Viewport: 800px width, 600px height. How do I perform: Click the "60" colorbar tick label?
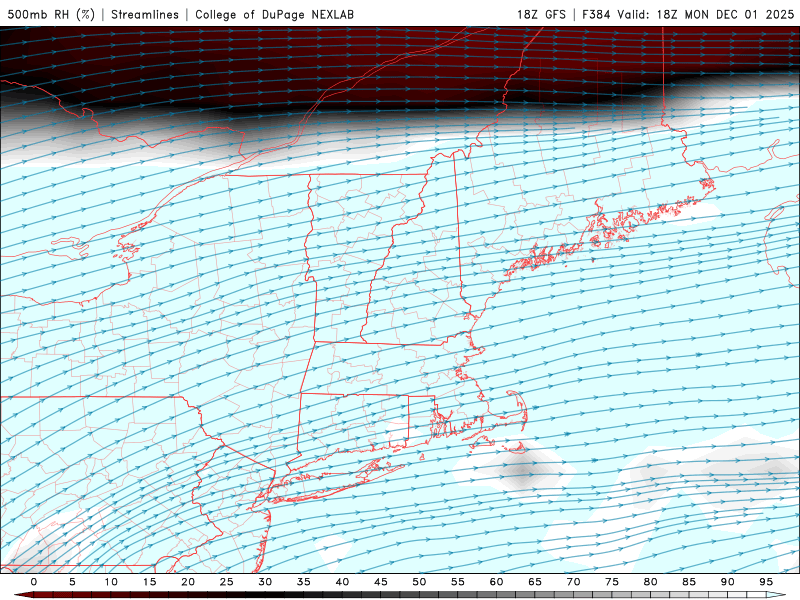pyautogui.click(x=496, y=582)
